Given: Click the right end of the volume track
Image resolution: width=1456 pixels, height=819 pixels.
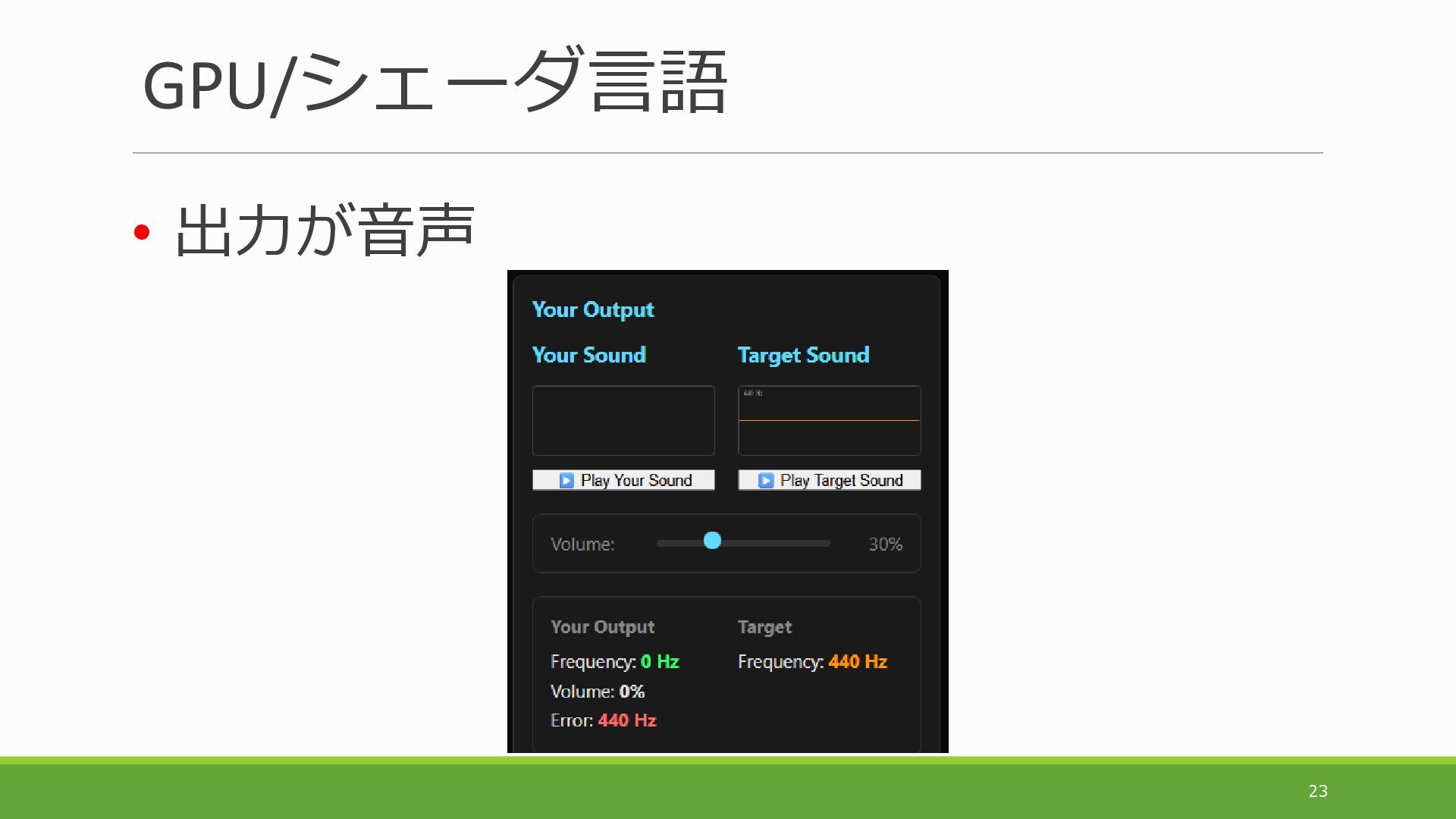Looking at the screenshot, I should click(827, 543).
